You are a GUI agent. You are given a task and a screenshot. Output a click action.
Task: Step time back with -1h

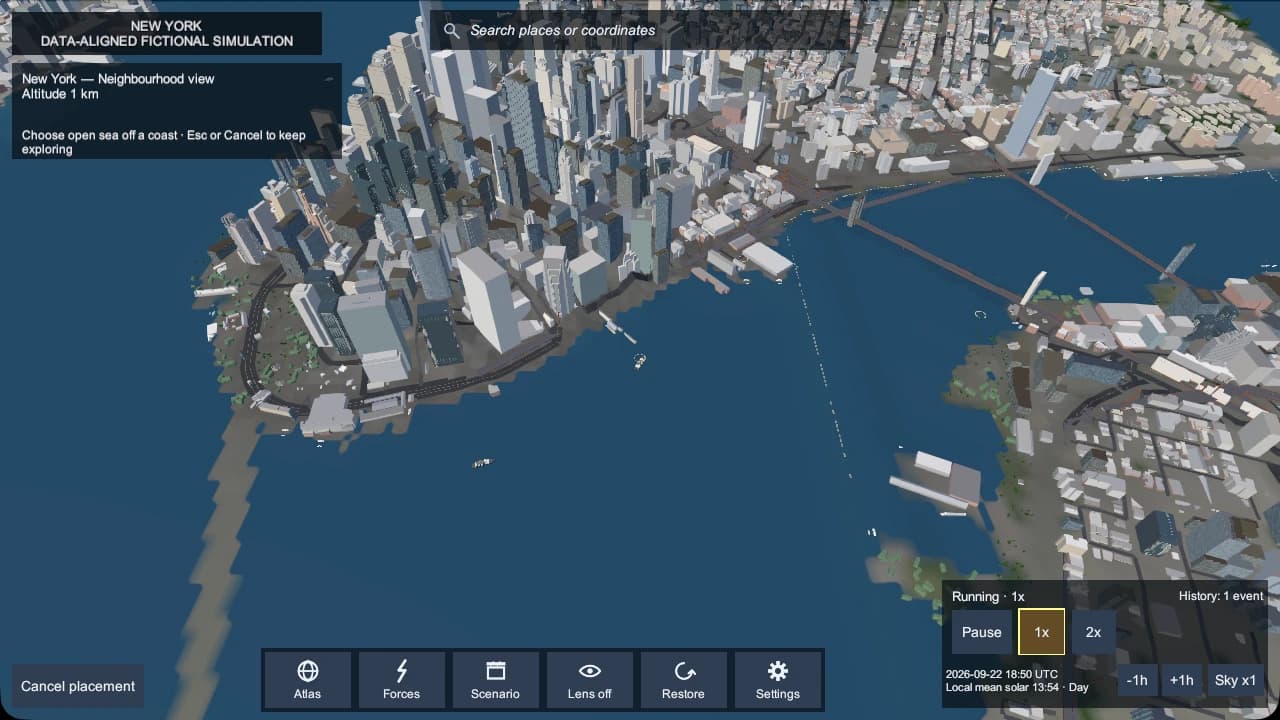coord(1137,680)
